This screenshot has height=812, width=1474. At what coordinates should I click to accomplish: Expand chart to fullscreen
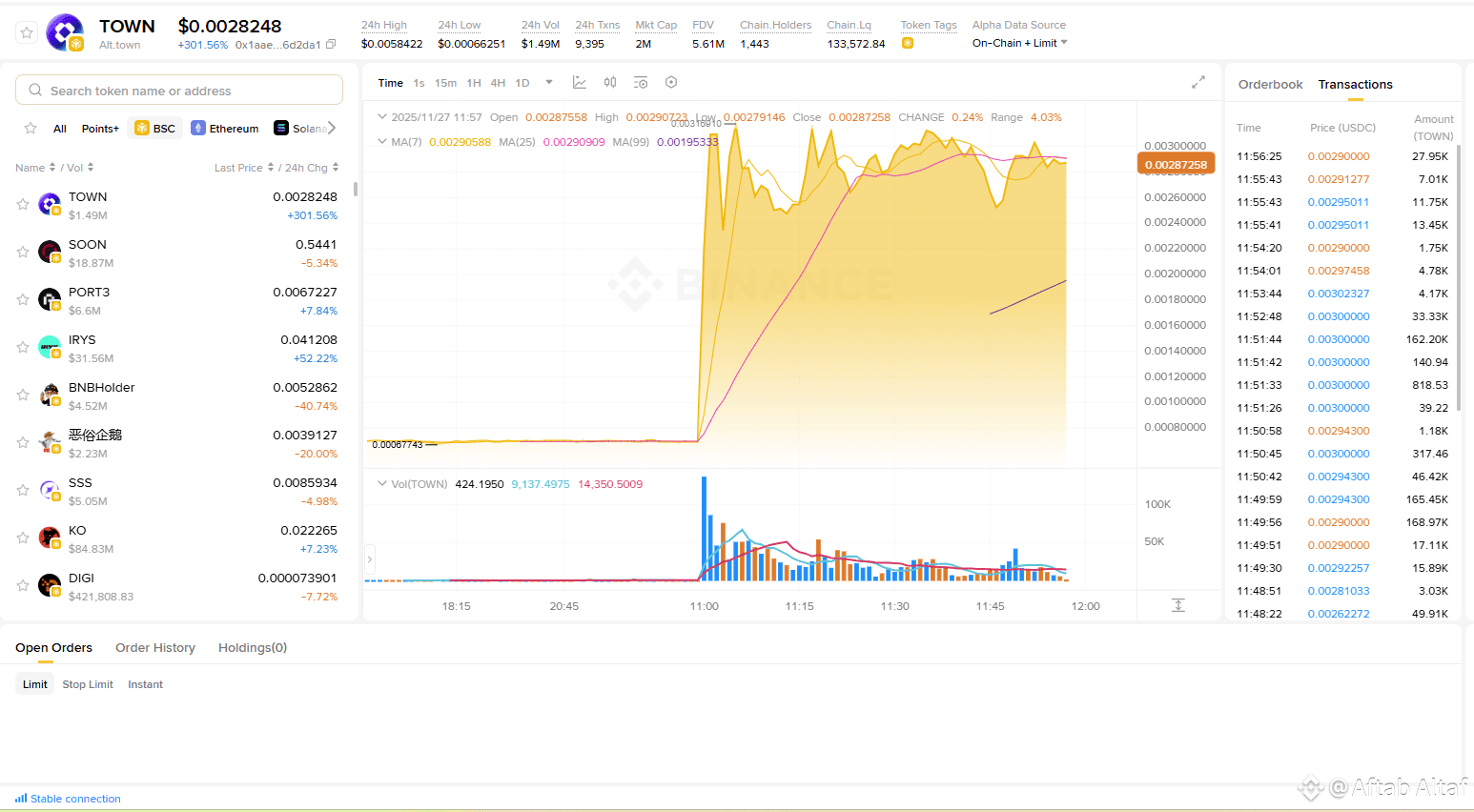click(1198, 83)
